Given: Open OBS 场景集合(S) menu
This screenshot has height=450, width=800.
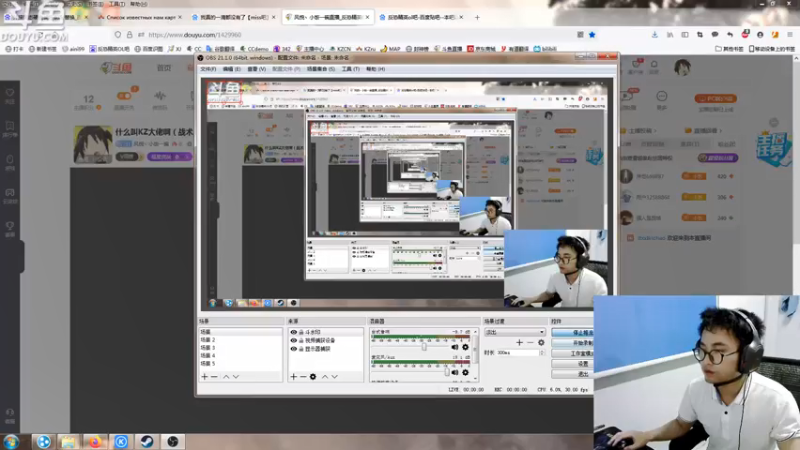Looking at the screenshot, I should coord(321,69).
